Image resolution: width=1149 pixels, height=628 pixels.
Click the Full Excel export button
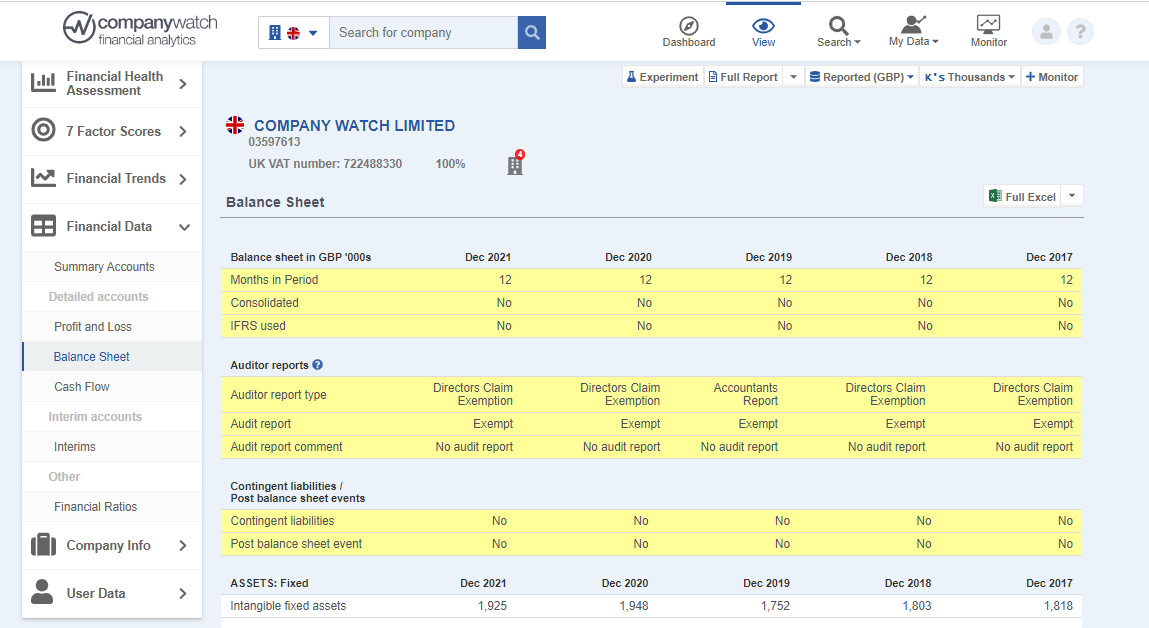(1021, 196)
